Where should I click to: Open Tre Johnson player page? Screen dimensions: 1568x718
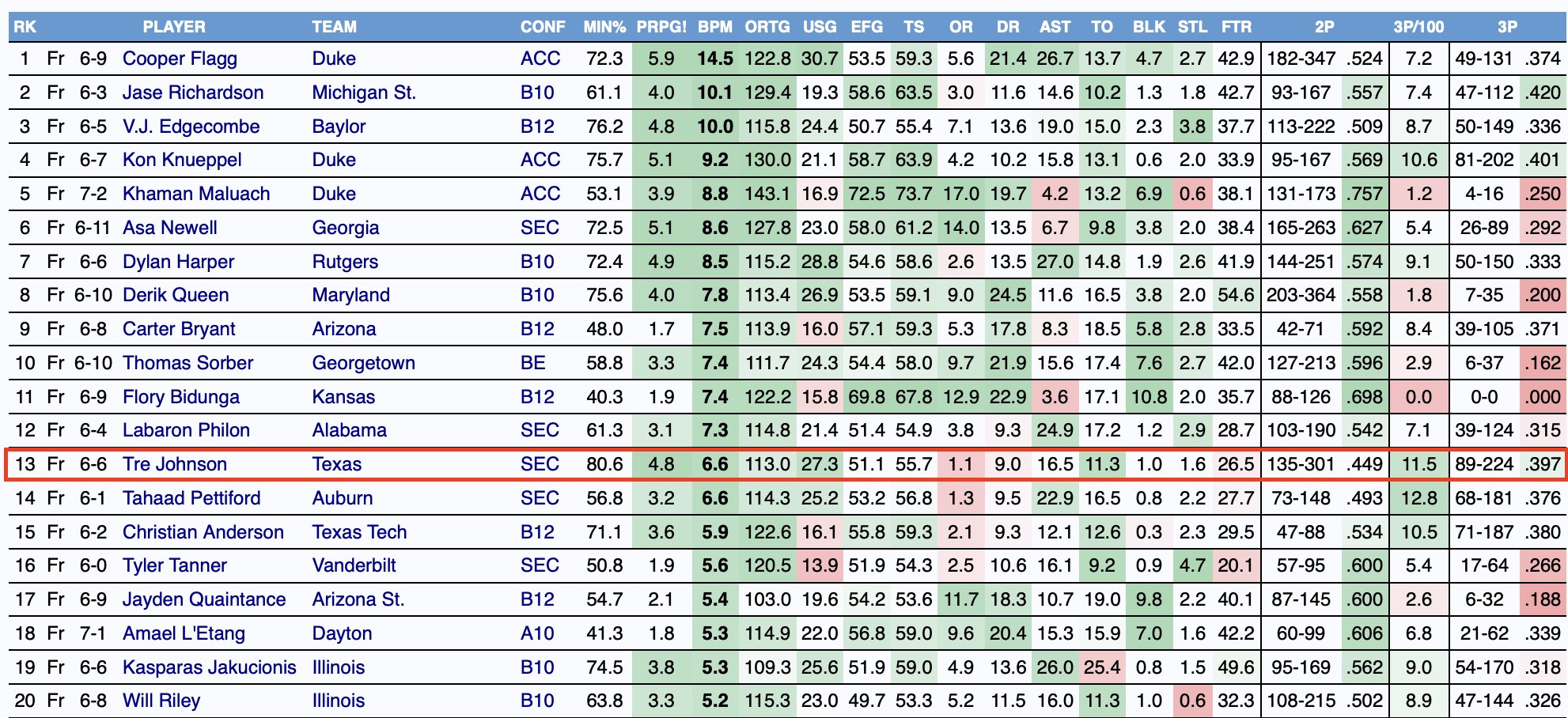coord(174,464)
